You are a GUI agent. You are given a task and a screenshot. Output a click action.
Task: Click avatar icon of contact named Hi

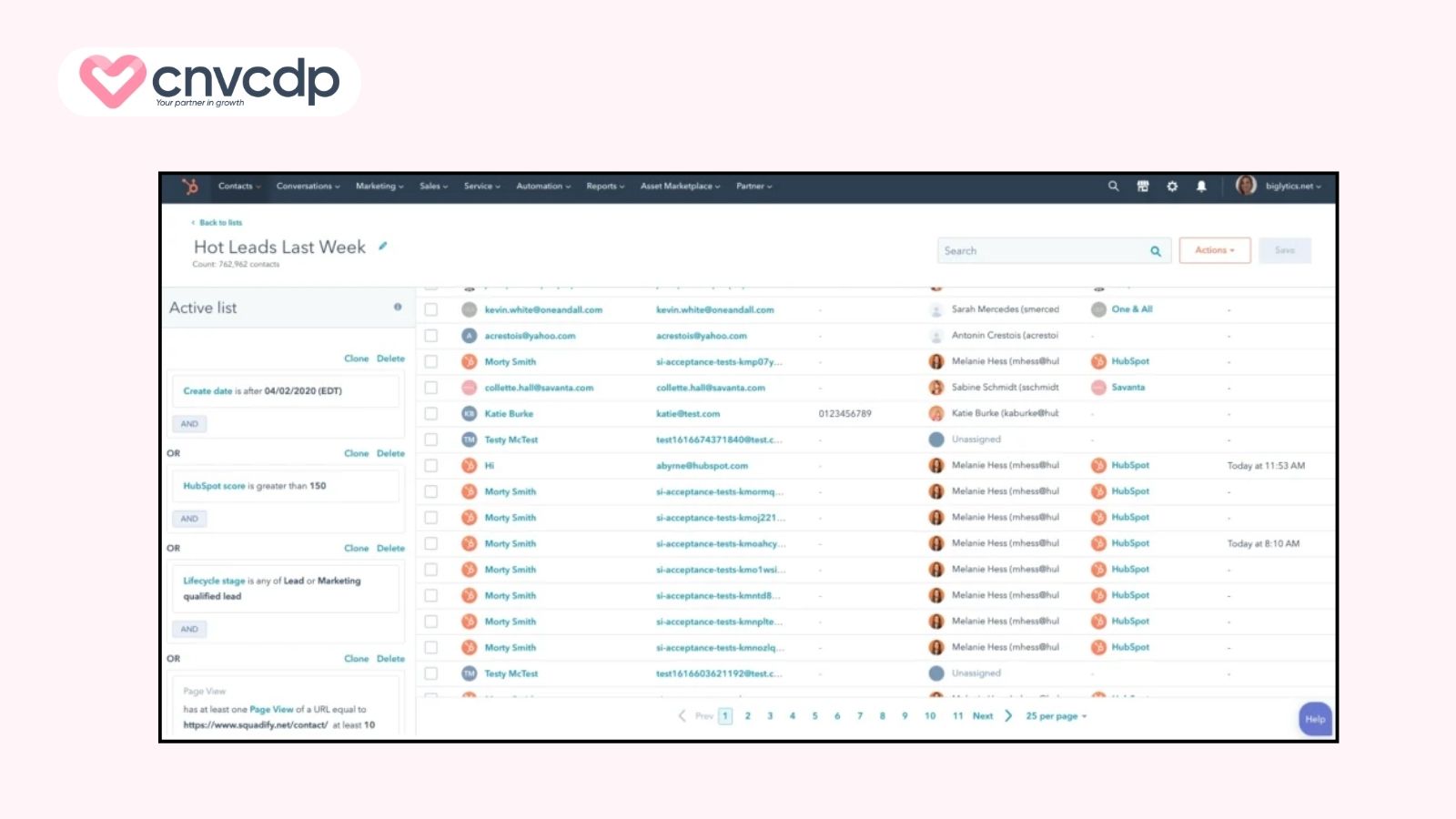[x=470, y=465]
